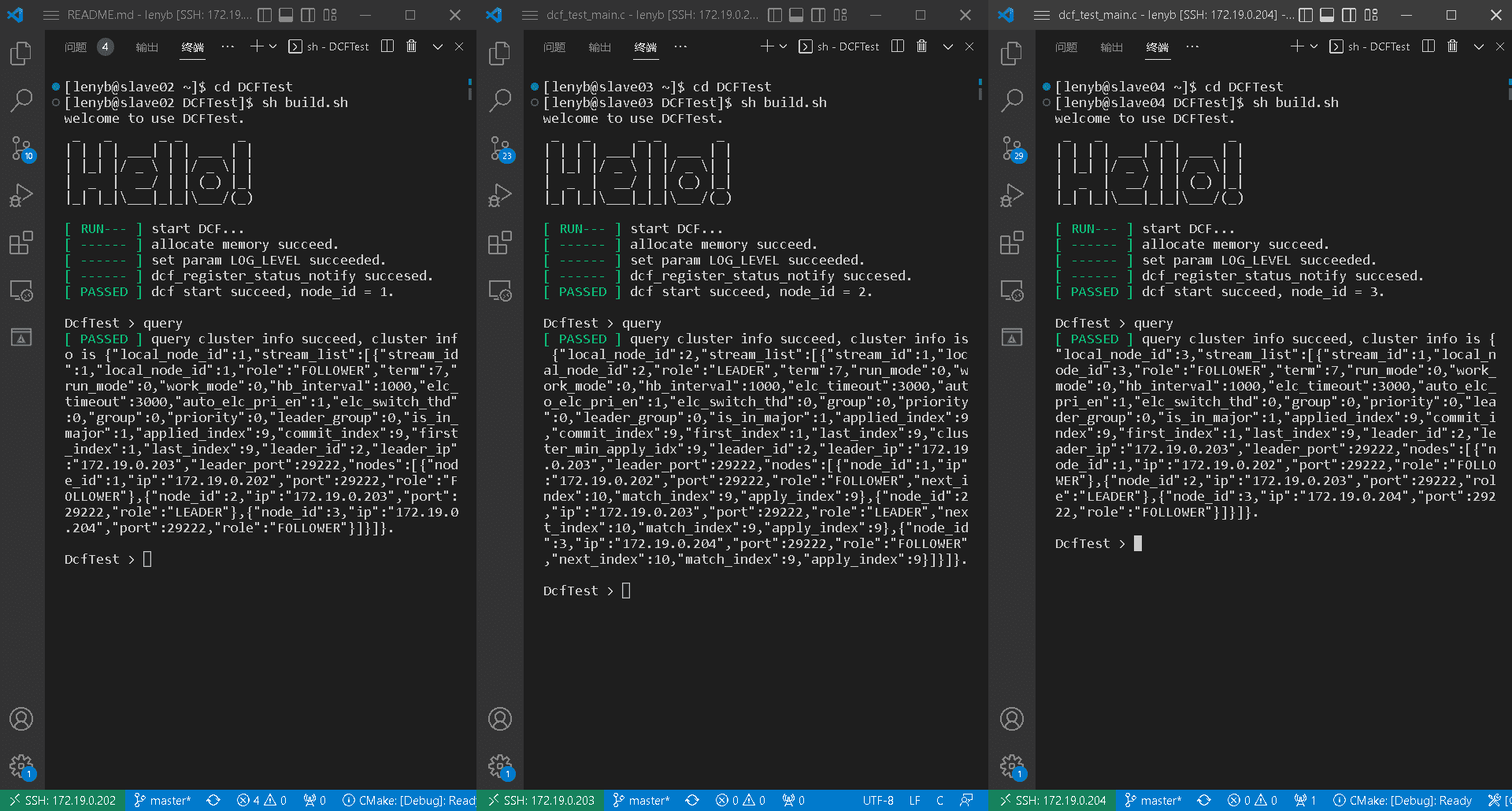Toggle primary sidebar in middle window titlebar

click(x=775, y=15)
